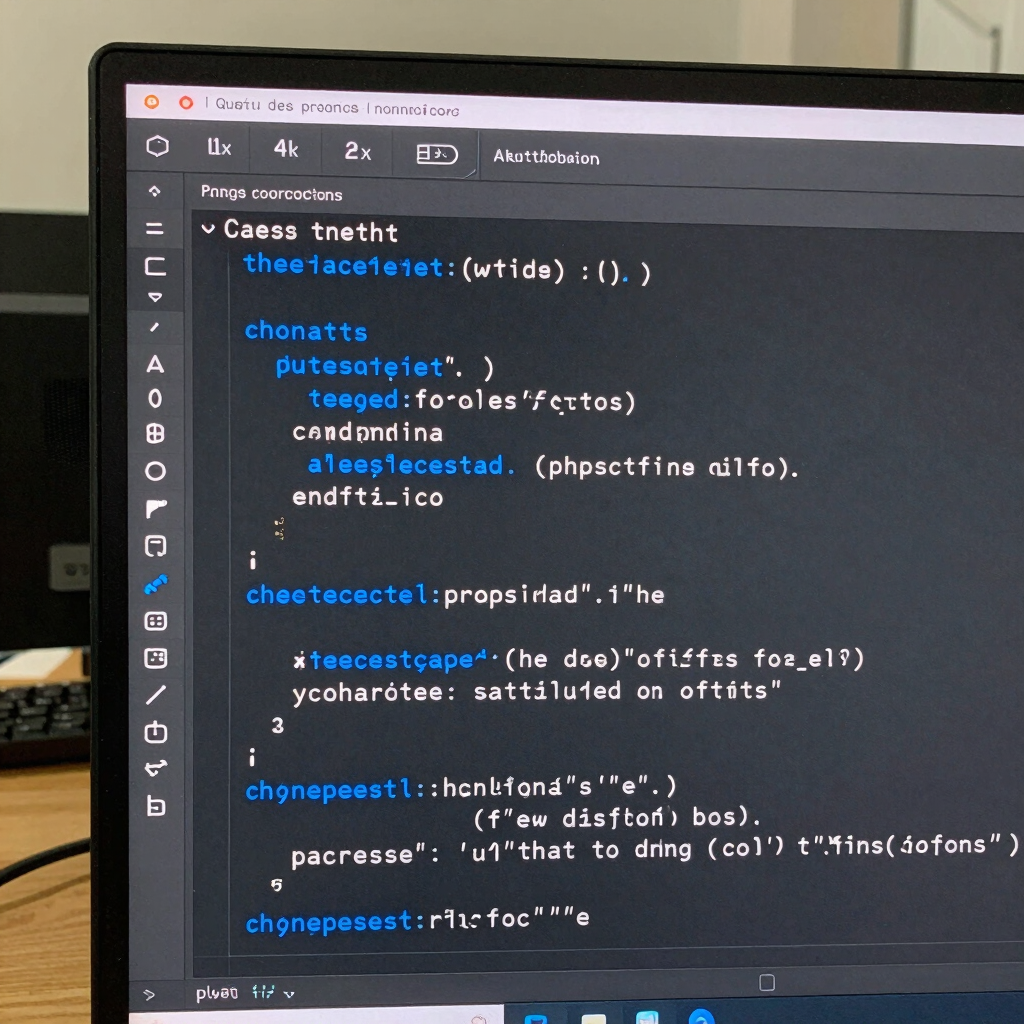1024x1024 pixels.
Task: Click the second keypad-style grid icon in the sidebar
Action: click(x=155, y=658)
